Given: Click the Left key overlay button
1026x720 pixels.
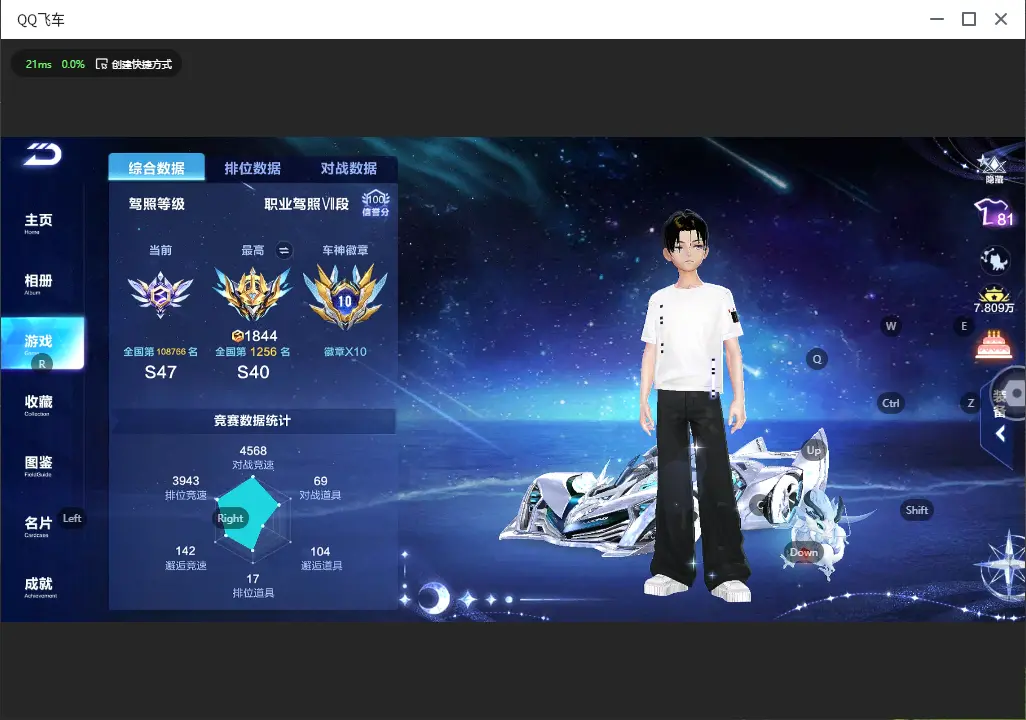Looking at the screenshot, I should coord(72,518).
